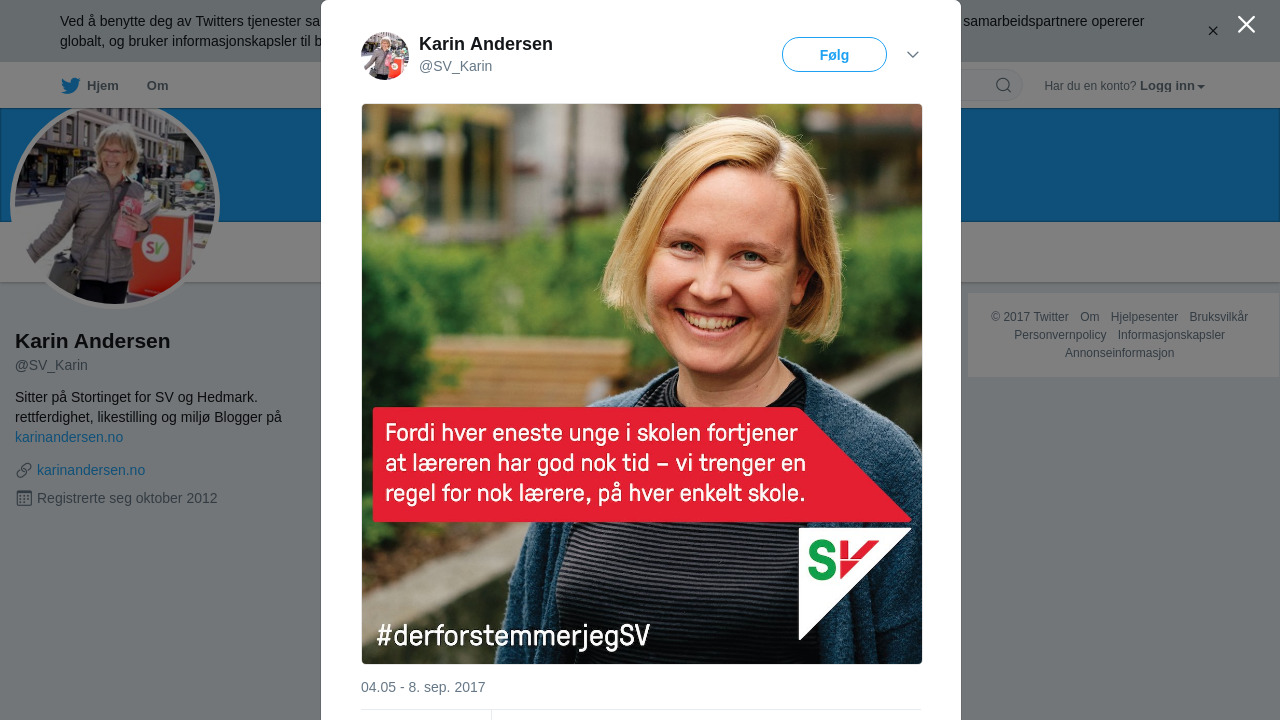Open Karin Andersen's avatar in the tweet
This screenshot has width=1280, height=720.
coord(385,56)
